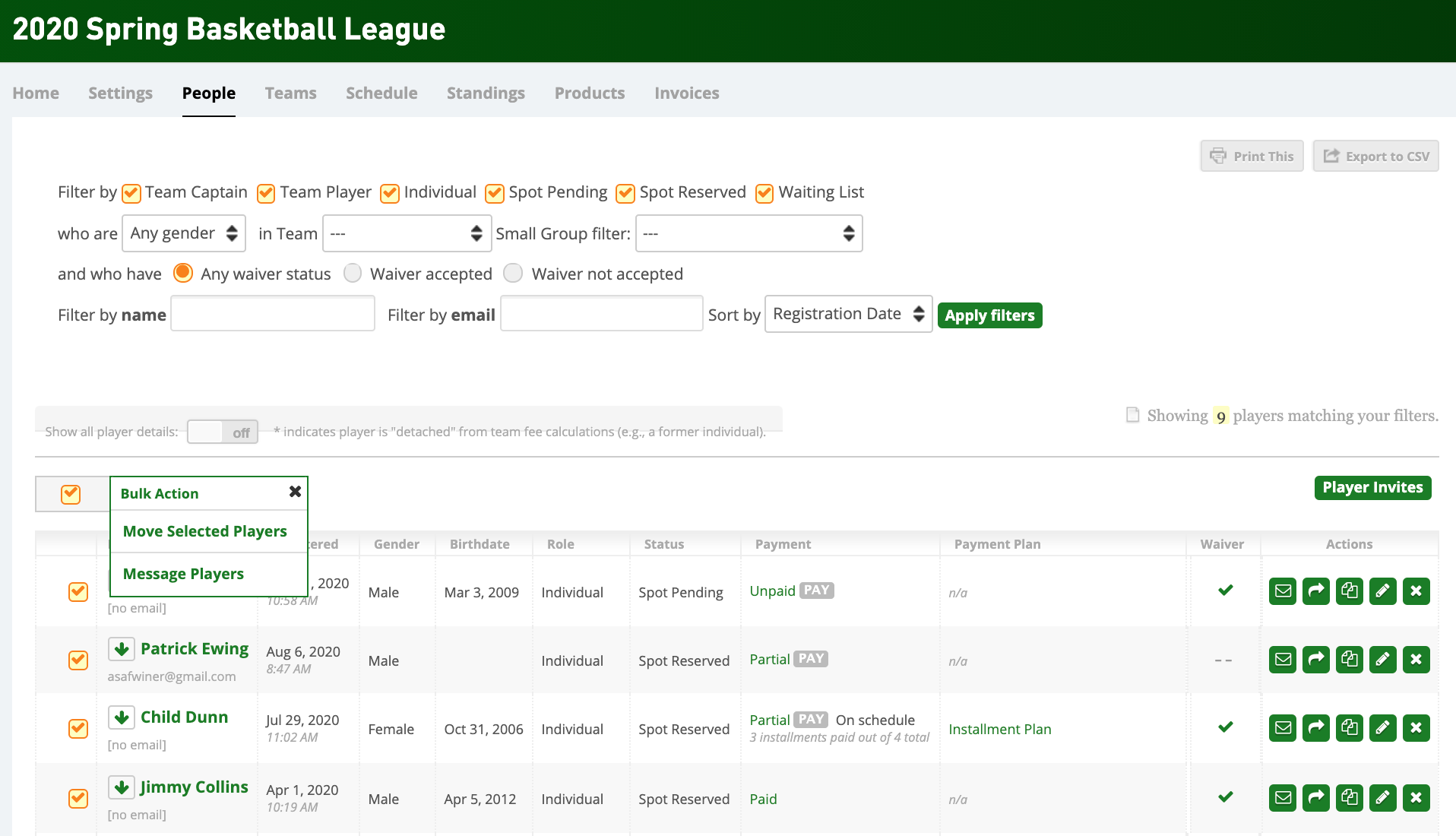Focus the Filter by name field
Image resolution: width=1456 pixels, height=836 pixels.
coord(273,314)
